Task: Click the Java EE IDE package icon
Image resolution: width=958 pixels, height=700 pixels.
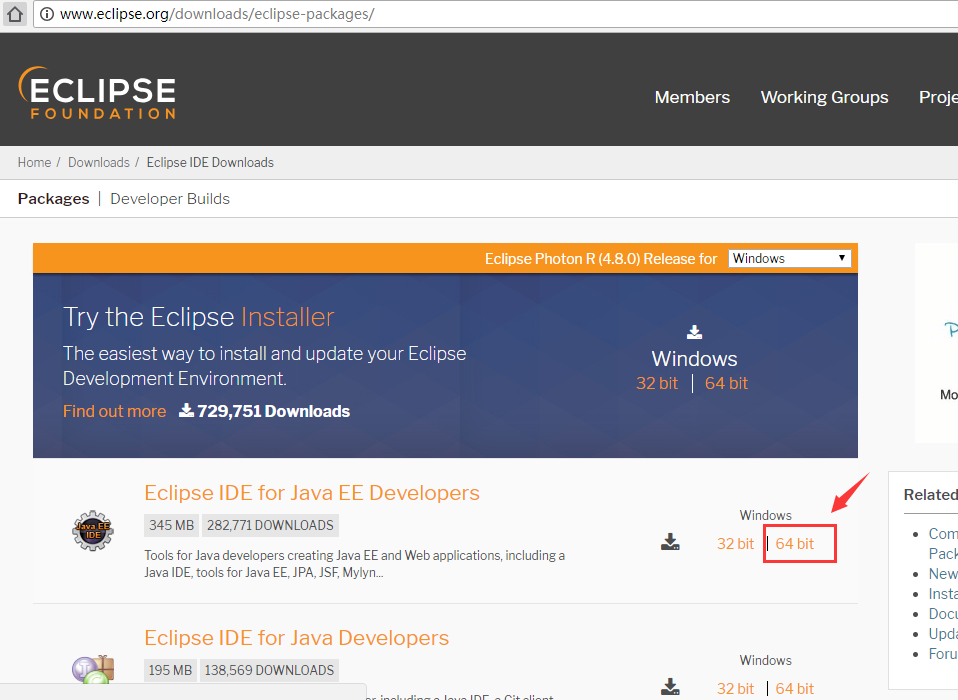Action: [93, 531]
